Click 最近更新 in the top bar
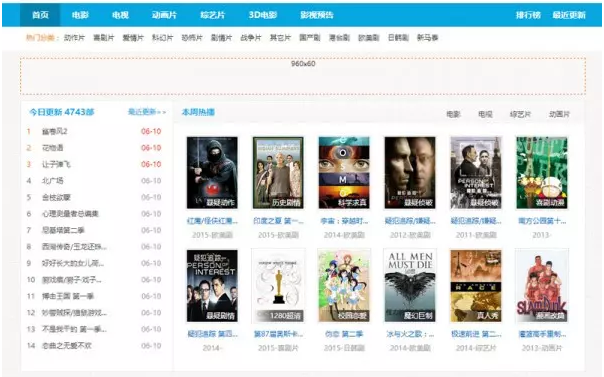Screen dimensions: 604x377 point(569,15)
